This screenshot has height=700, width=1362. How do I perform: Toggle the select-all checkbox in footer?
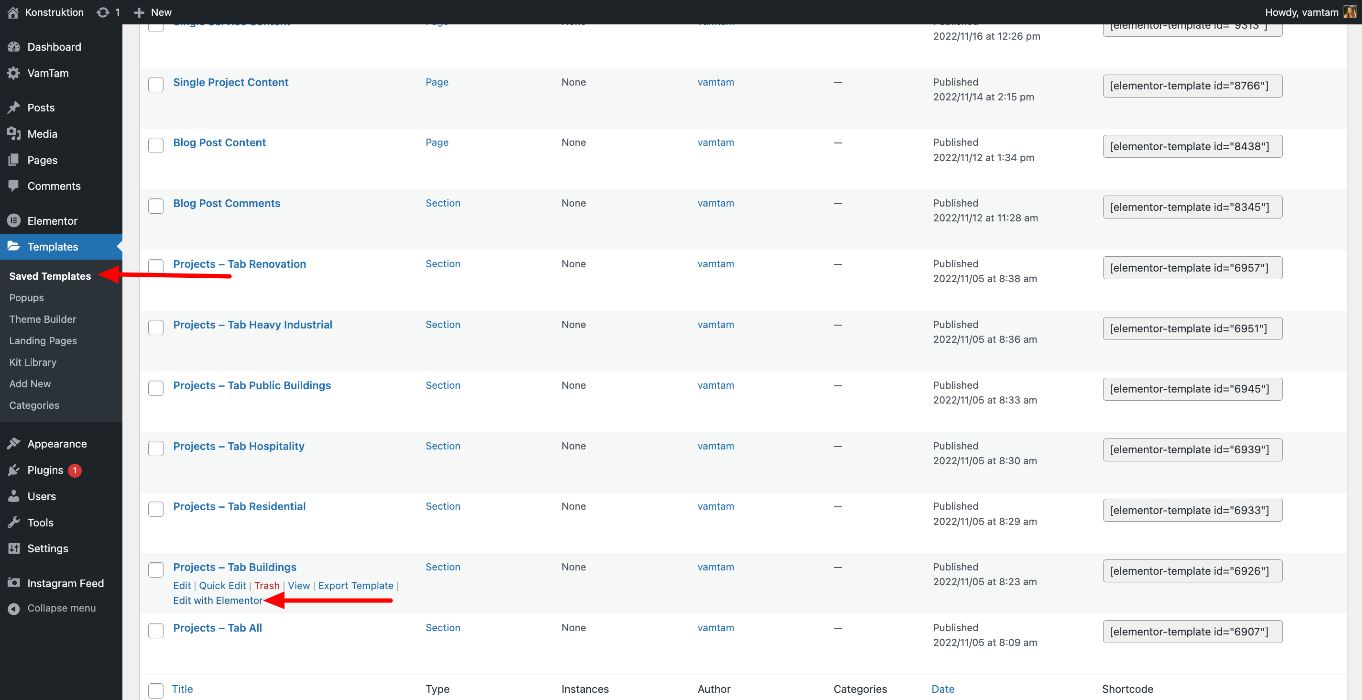click(x=156, y=691)
